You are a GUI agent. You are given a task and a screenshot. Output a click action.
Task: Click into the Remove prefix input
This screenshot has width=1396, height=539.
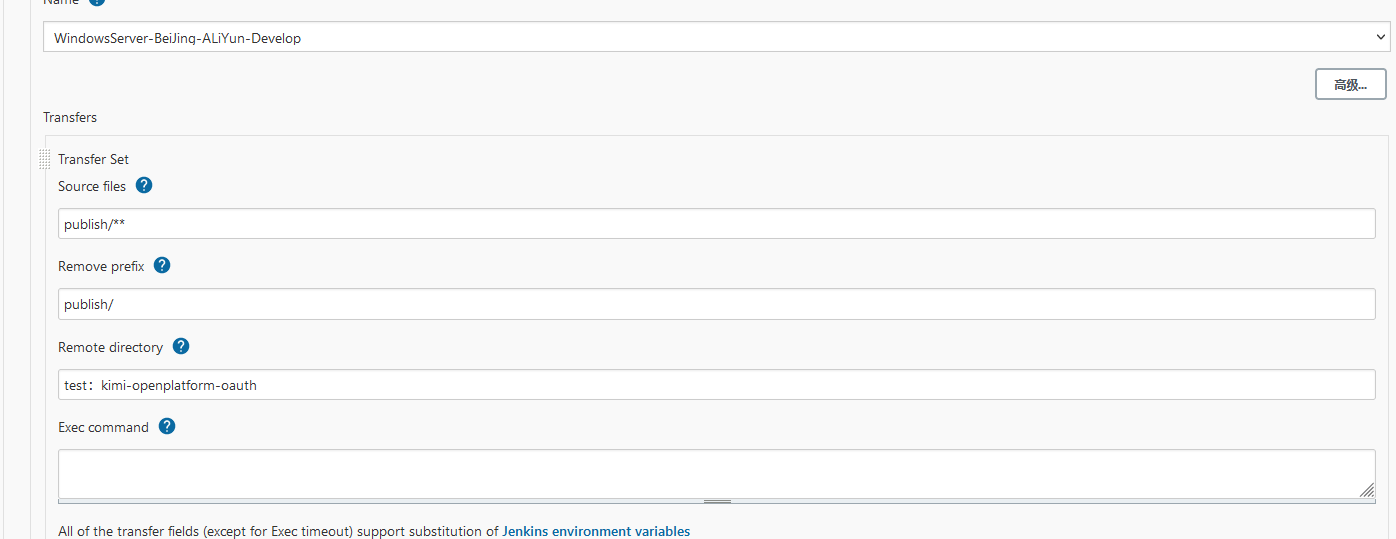pos(716,304)
